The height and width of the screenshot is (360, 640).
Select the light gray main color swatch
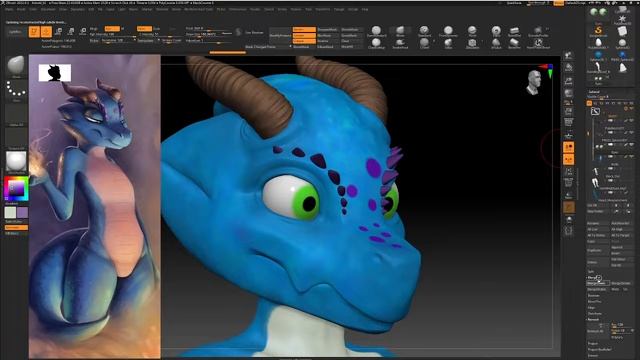tap(10, 212)
